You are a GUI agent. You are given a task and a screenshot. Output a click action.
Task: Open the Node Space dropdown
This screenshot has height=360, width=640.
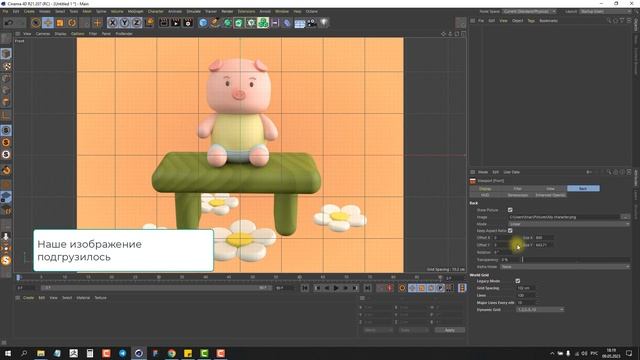click(529, 11)
